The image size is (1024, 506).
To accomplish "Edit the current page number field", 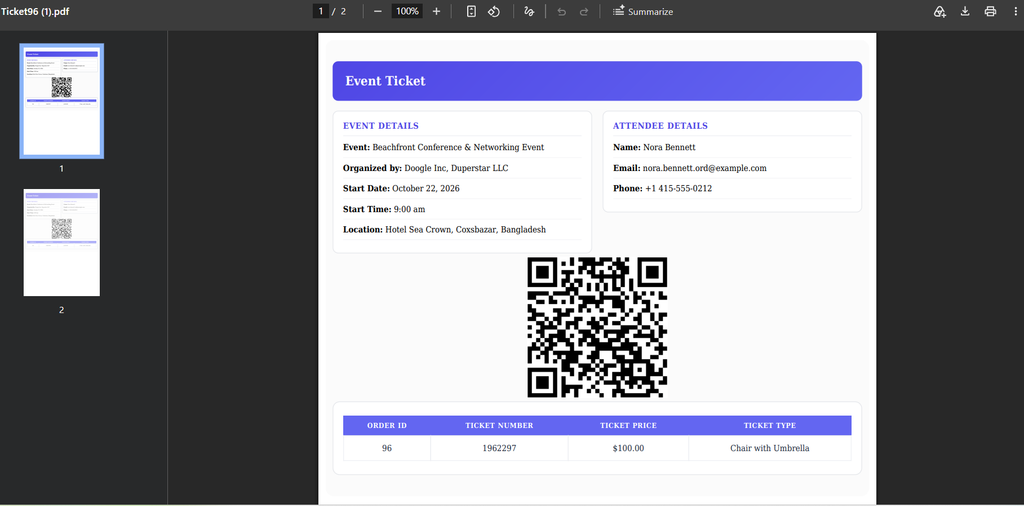I will click(x=321, y=11).
